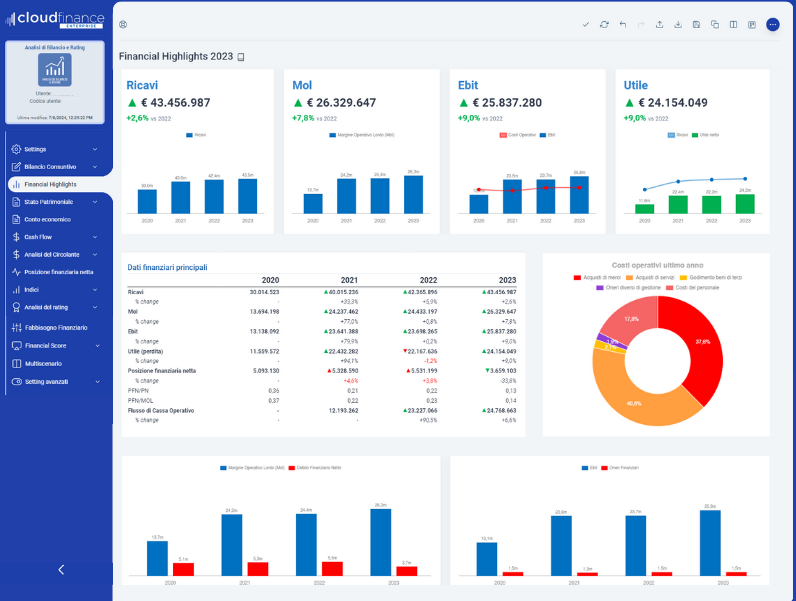Image resolution: width=796 pixels, height=601 pixels.
Task: Click the Ricavi card title
Action: pos(142,85)
